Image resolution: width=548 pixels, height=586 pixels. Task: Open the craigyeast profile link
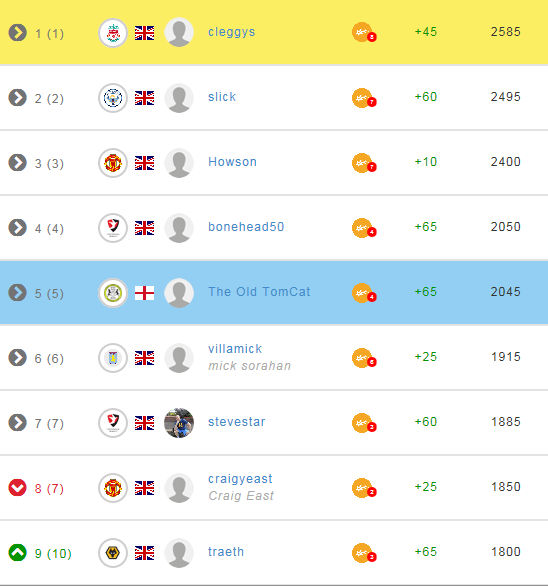pyautogui.click(x=240, y=479)
